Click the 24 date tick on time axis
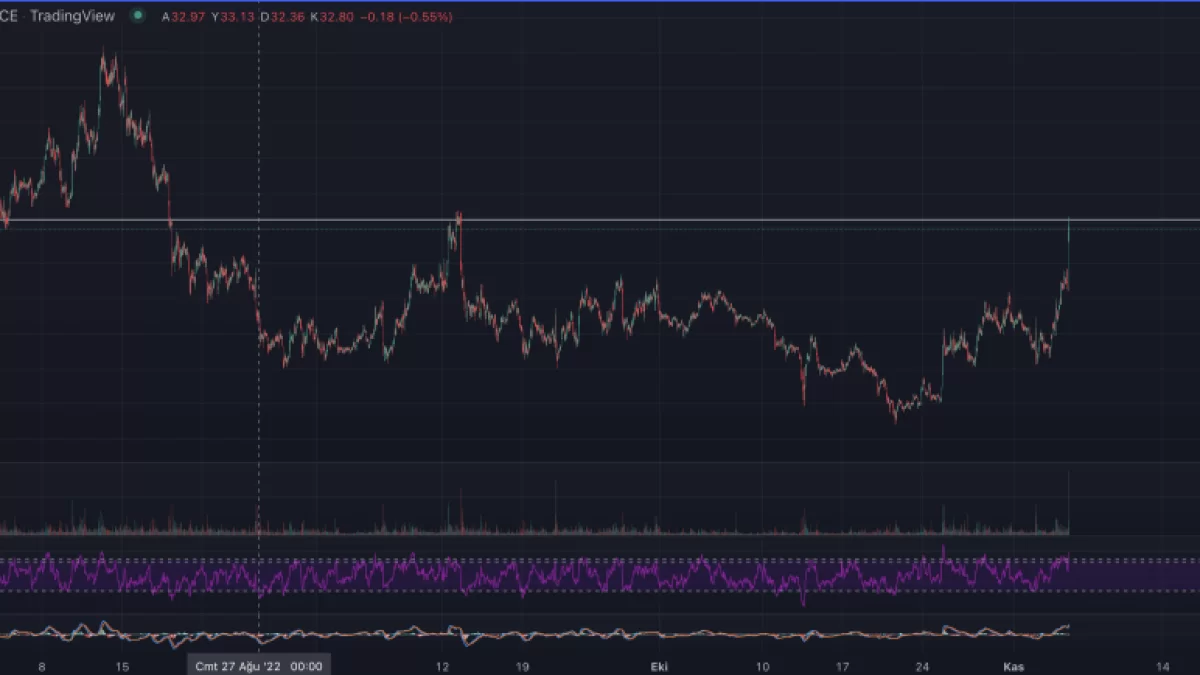Screen dimensions: 1200x675 (x=924, y=665)
